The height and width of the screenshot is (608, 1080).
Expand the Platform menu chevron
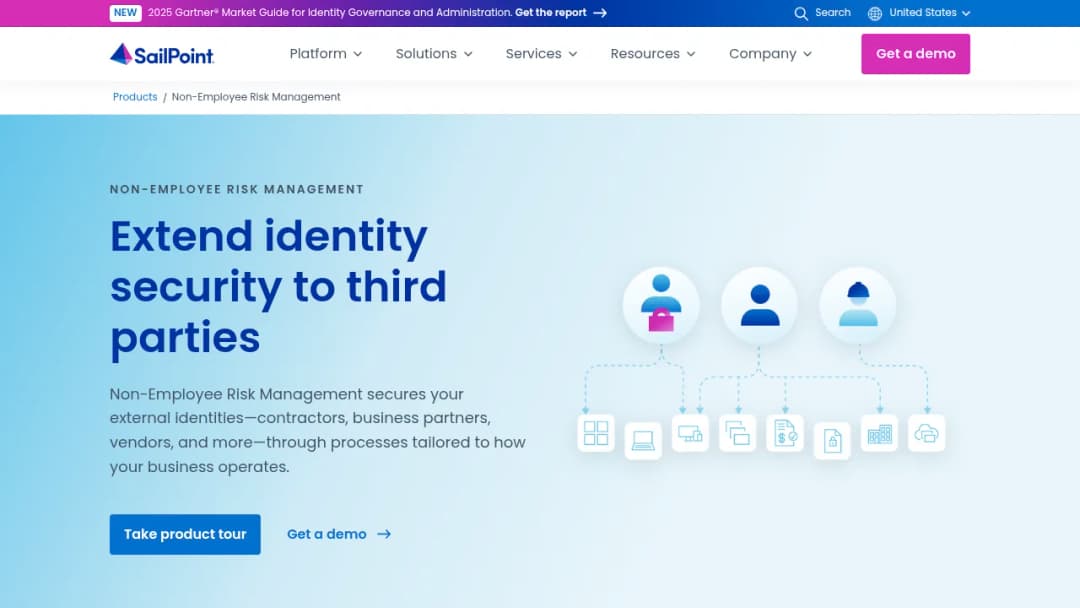pyautogui.click(x=357, y=54)
